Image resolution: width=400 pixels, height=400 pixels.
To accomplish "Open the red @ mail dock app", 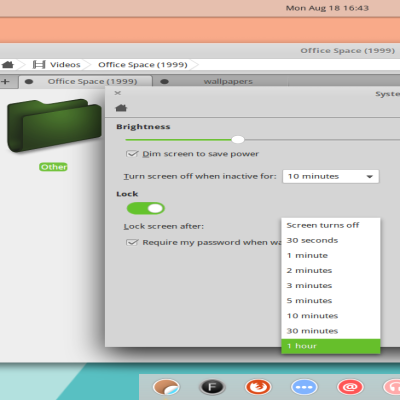I will tap(350, 387).
